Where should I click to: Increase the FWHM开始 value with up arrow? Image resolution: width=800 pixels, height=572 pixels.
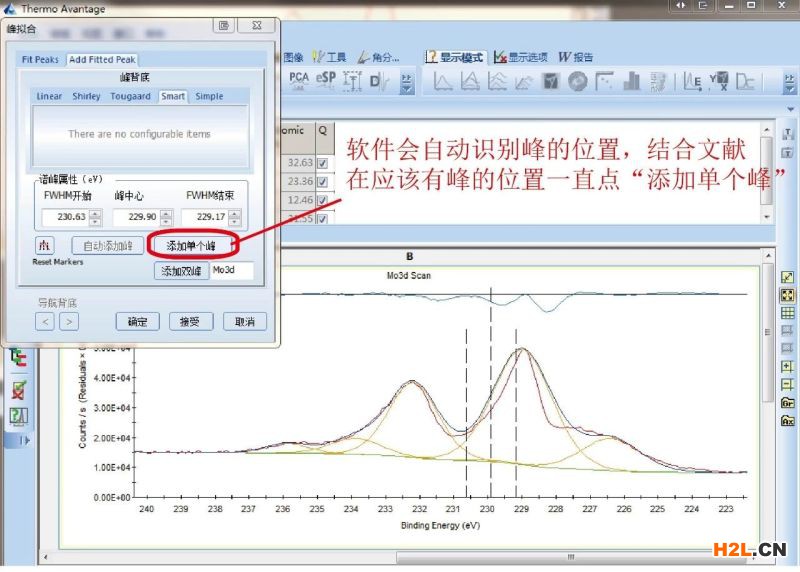pyautogui.click(x=94, y=213)
